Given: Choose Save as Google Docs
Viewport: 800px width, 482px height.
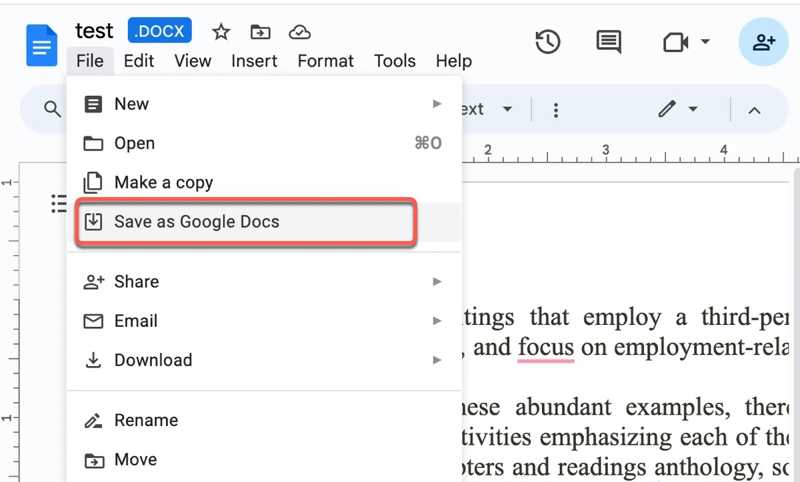Looking at the screenshot, I should click(264, 222).
